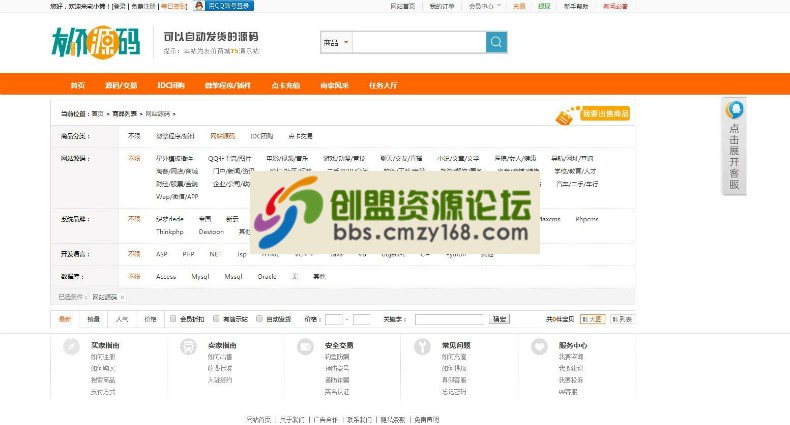790x425 pixels.
Task: Click the 买家指南 heading link
Action: [105, 345]
